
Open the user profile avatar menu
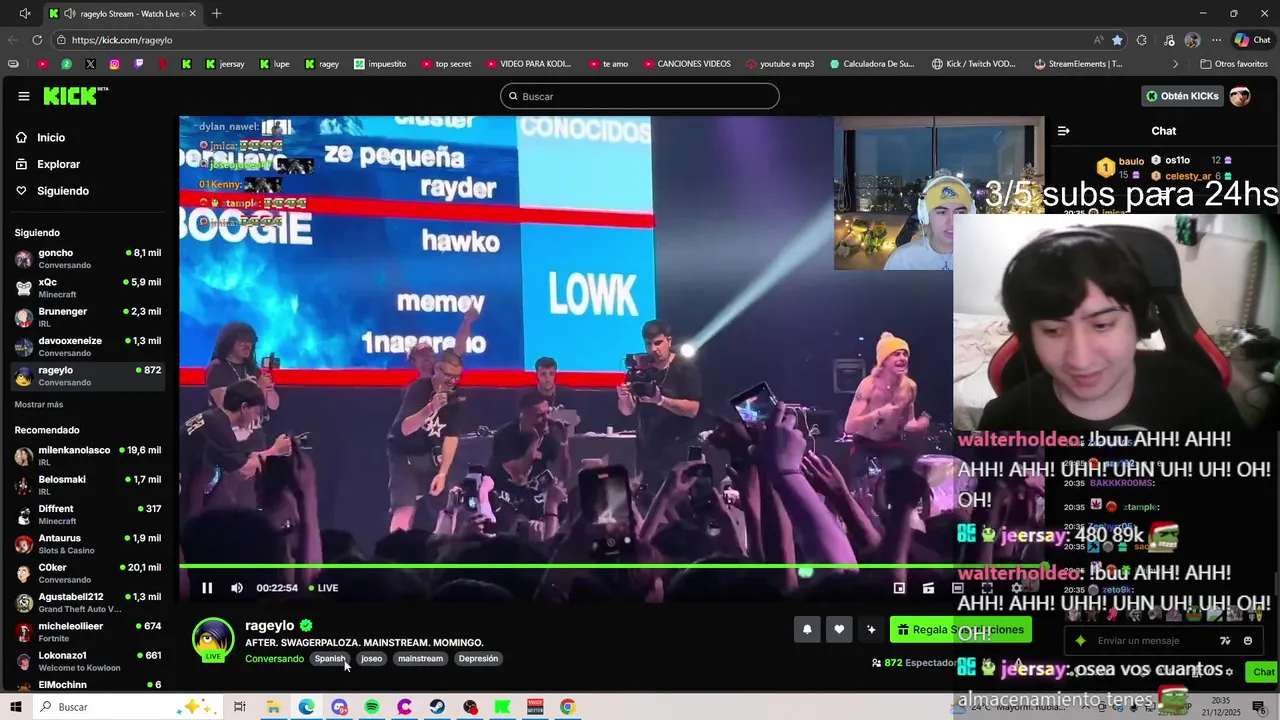pos(1240,96)
